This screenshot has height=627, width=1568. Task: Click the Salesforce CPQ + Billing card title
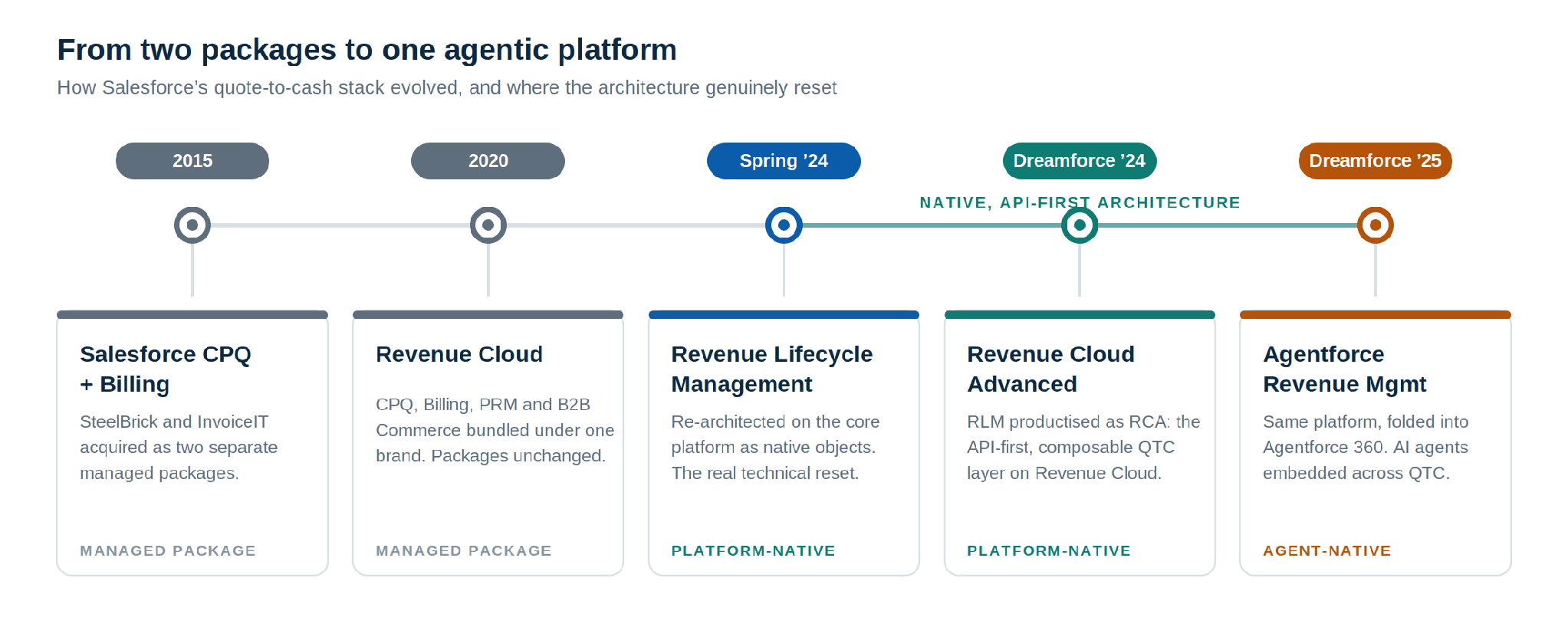[166, 369]
